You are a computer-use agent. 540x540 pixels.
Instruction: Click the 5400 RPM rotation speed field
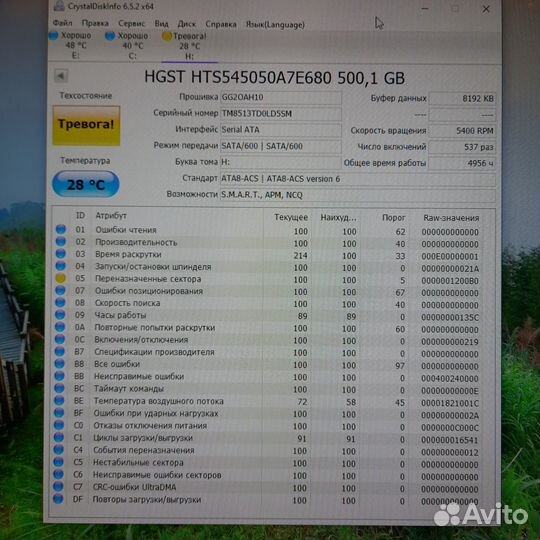pyautogui.click(x=462, y=131)
